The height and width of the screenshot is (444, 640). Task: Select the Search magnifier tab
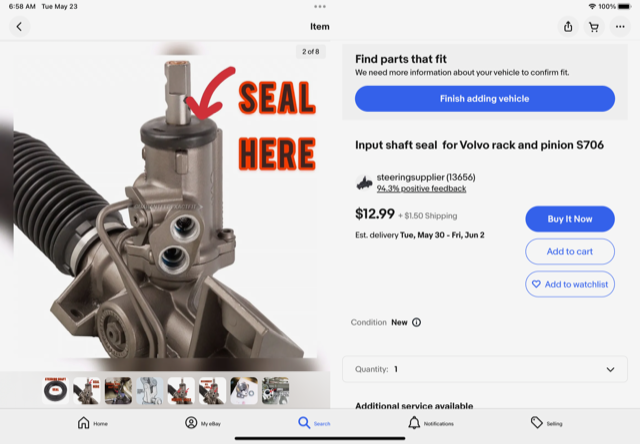[x=314, y=423]
